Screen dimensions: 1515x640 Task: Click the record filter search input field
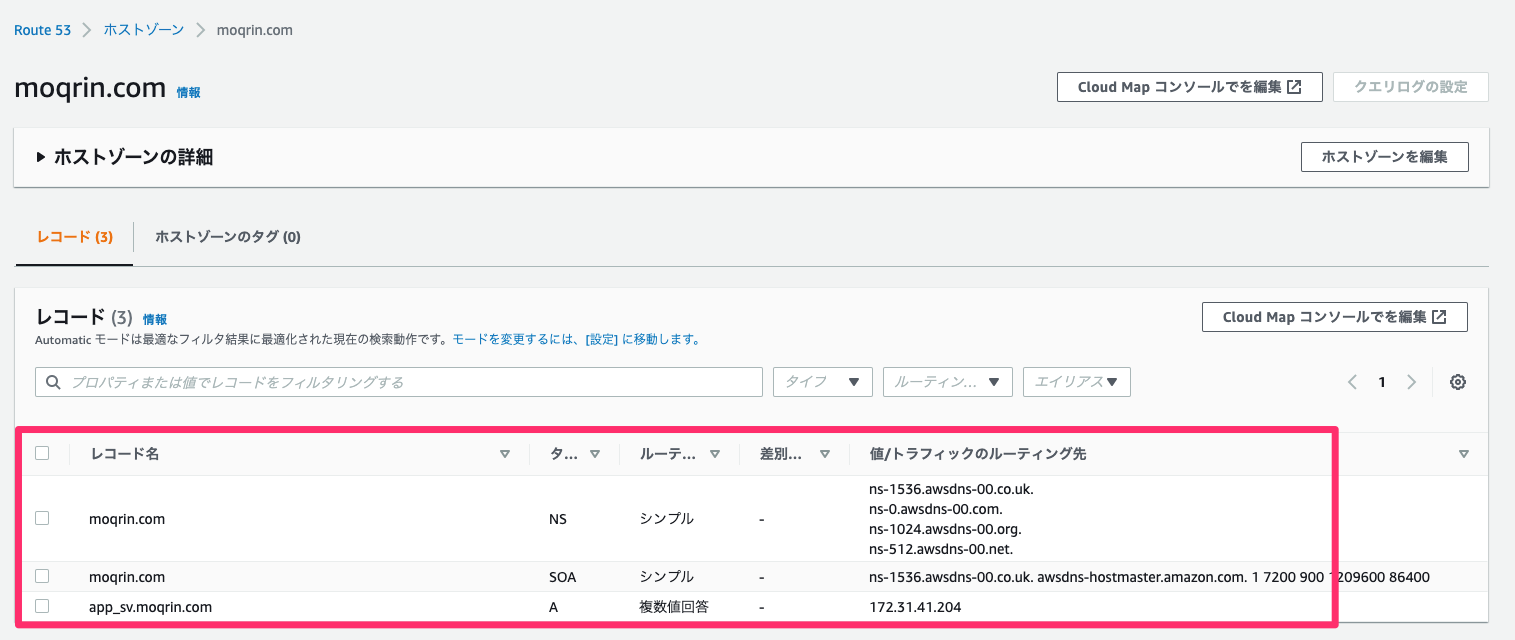coord(400,382)
